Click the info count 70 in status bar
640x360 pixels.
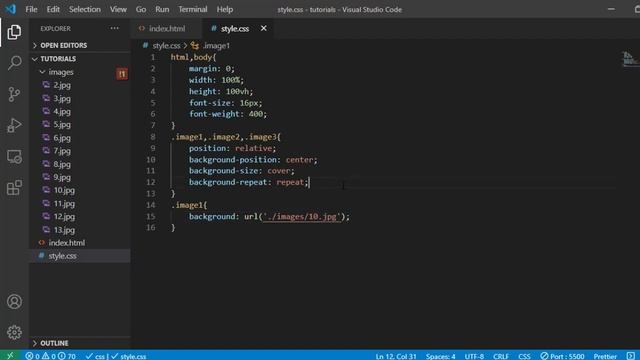click(67, 356)
